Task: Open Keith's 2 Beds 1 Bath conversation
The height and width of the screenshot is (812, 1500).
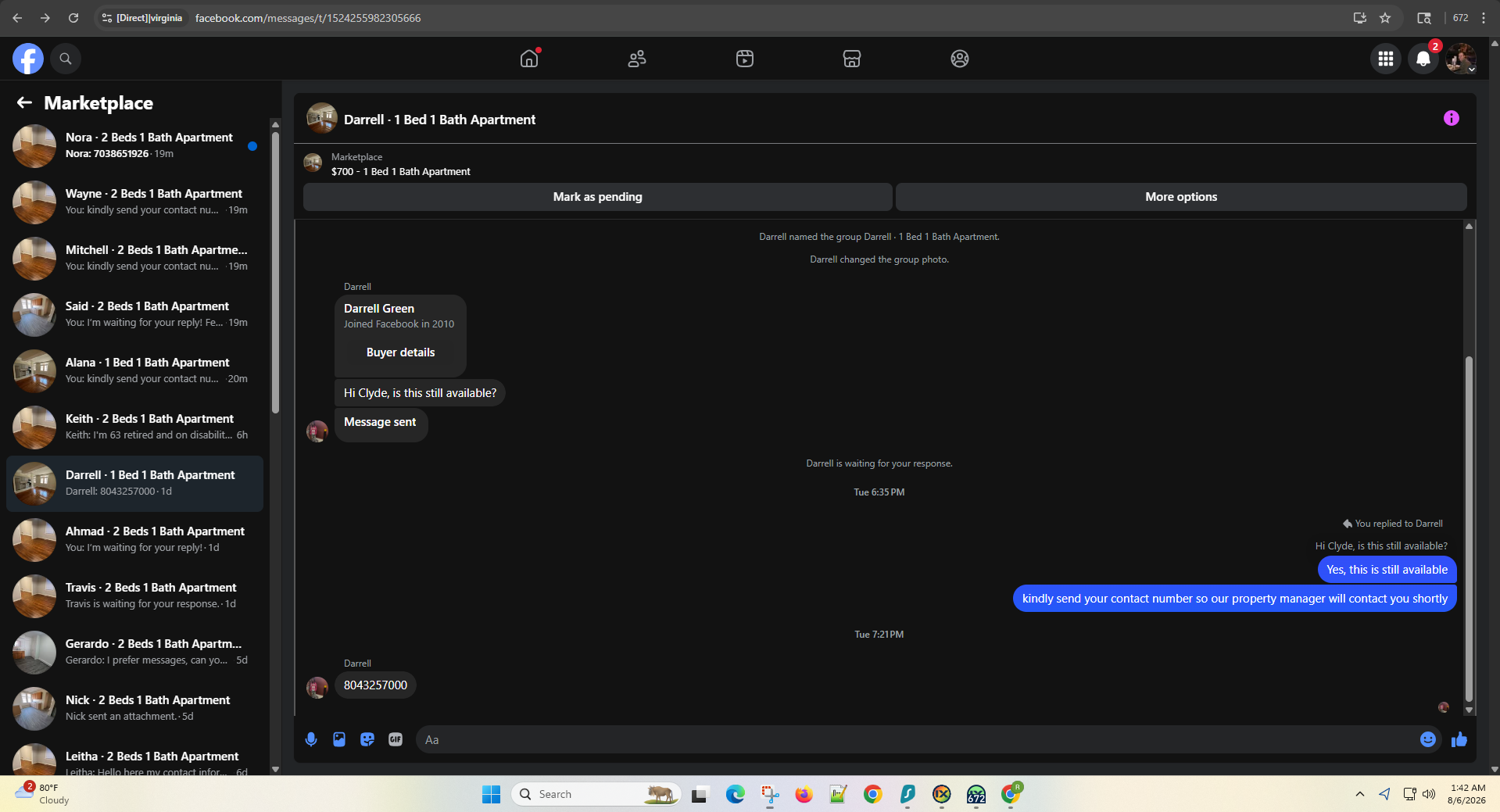Action: [x=134, y=427]
